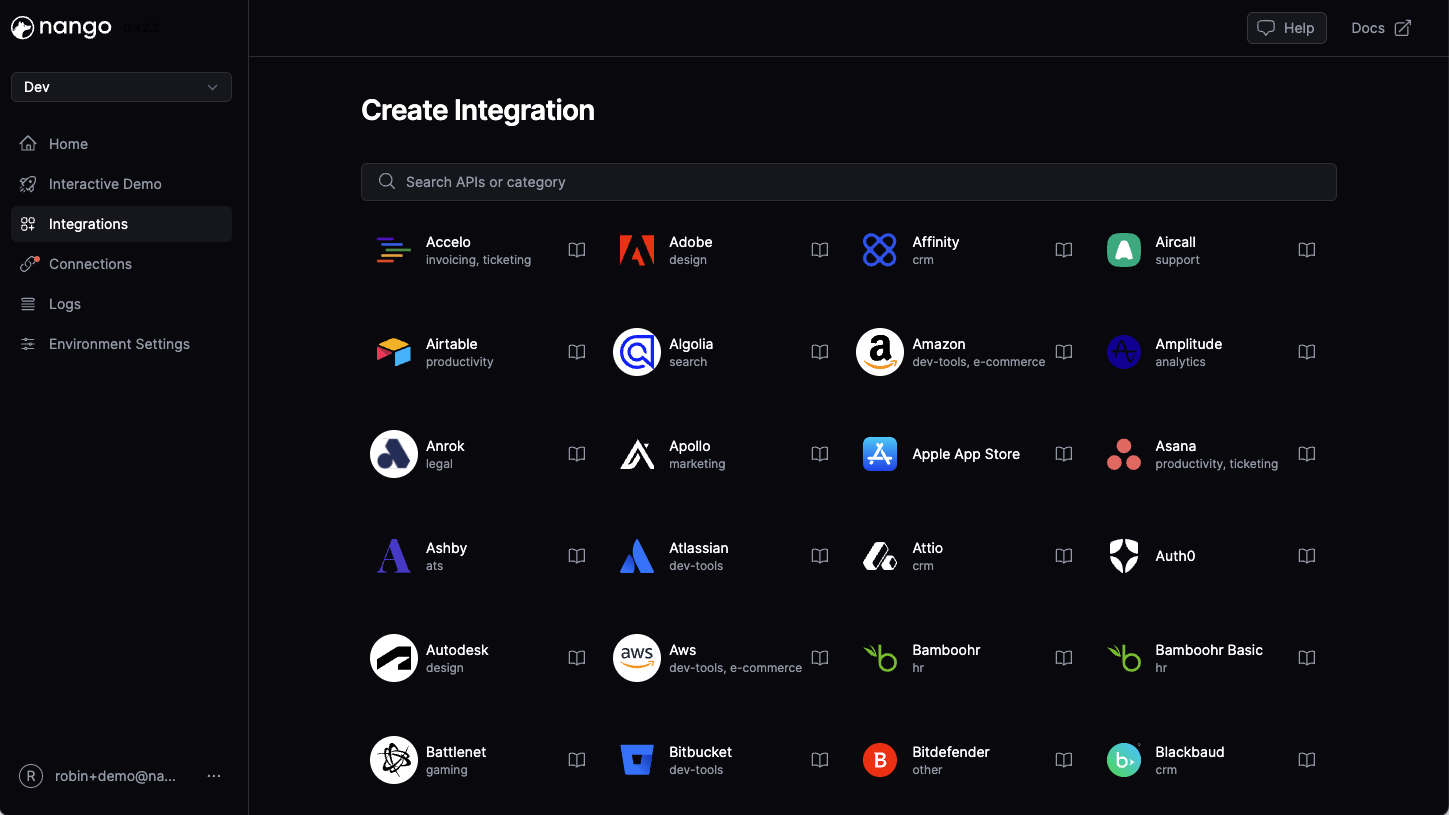Open Affinity docs book icon
The image size is (1449, 815).
point(1064,250)
